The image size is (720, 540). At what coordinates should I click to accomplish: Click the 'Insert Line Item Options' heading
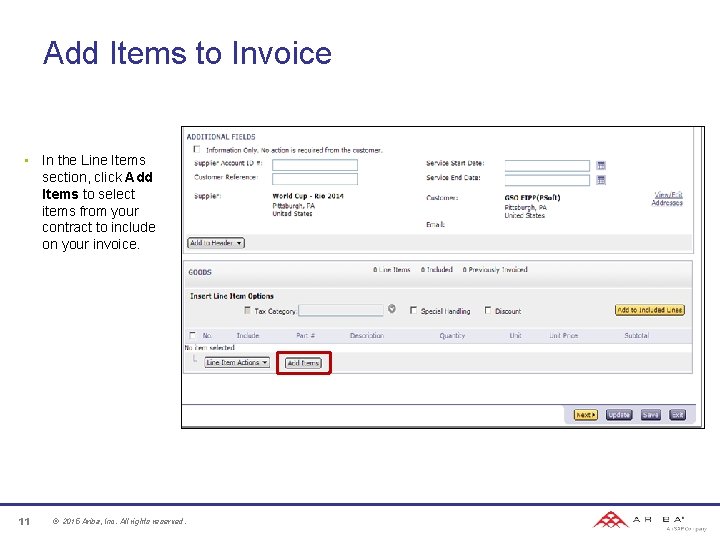point(232,296)
